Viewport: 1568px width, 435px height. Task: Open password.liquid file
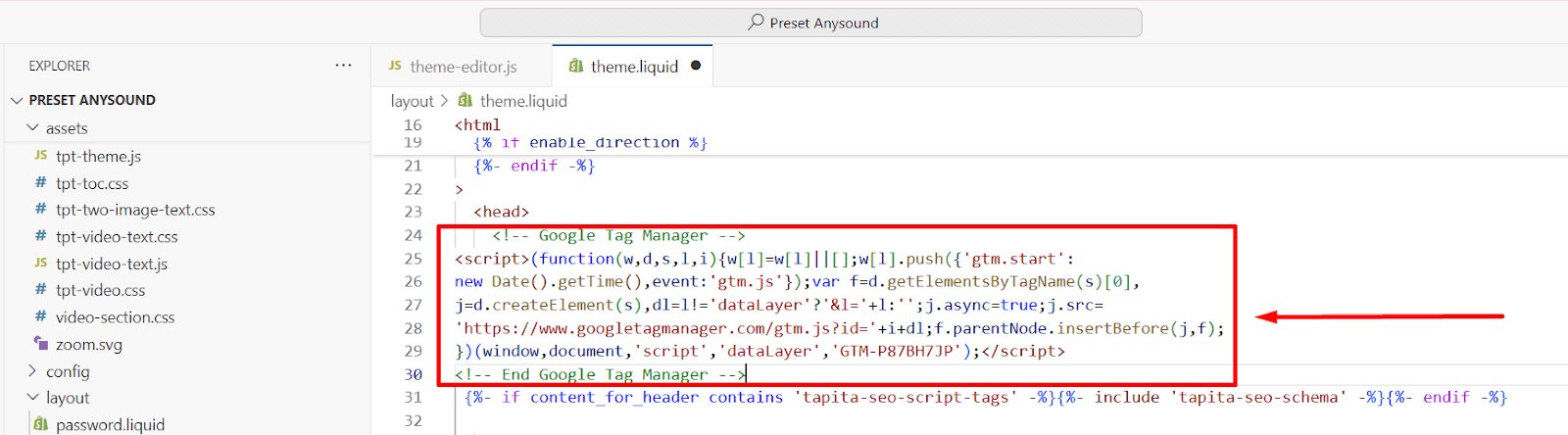(110, 424)
